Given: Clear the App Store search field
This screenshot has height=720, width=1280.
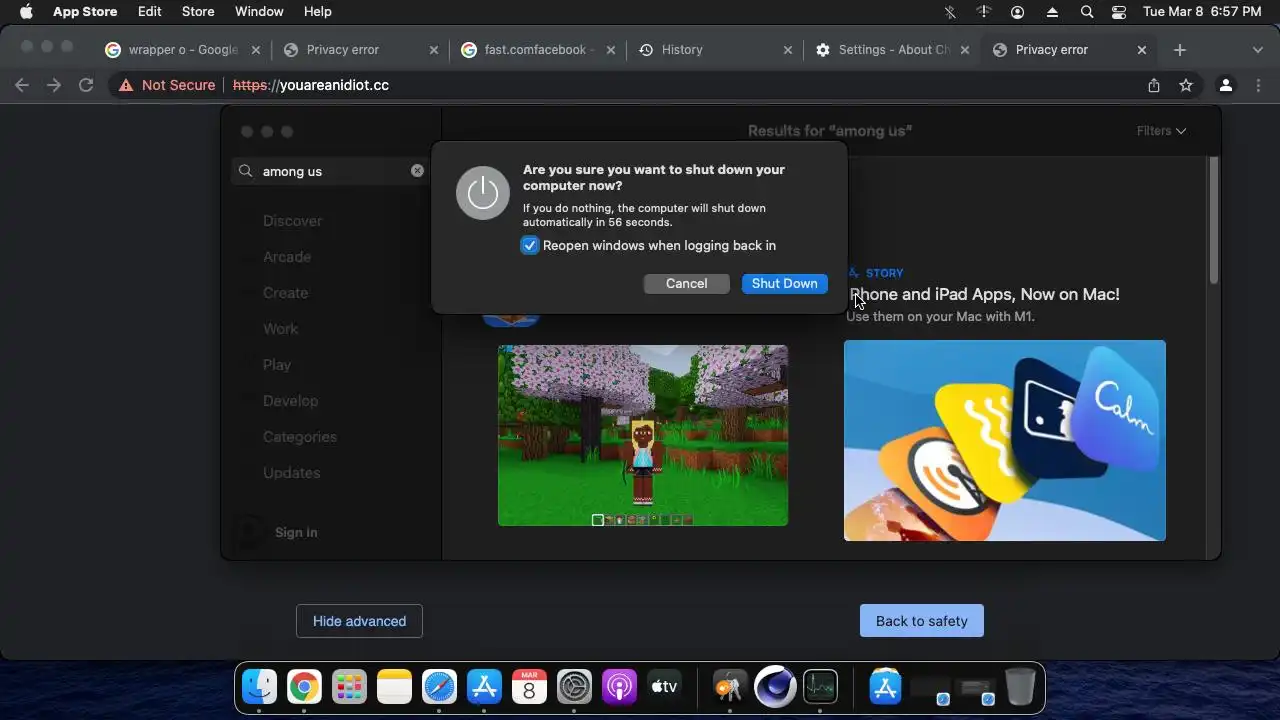Looking at the screenshot, I should point(417,170).
